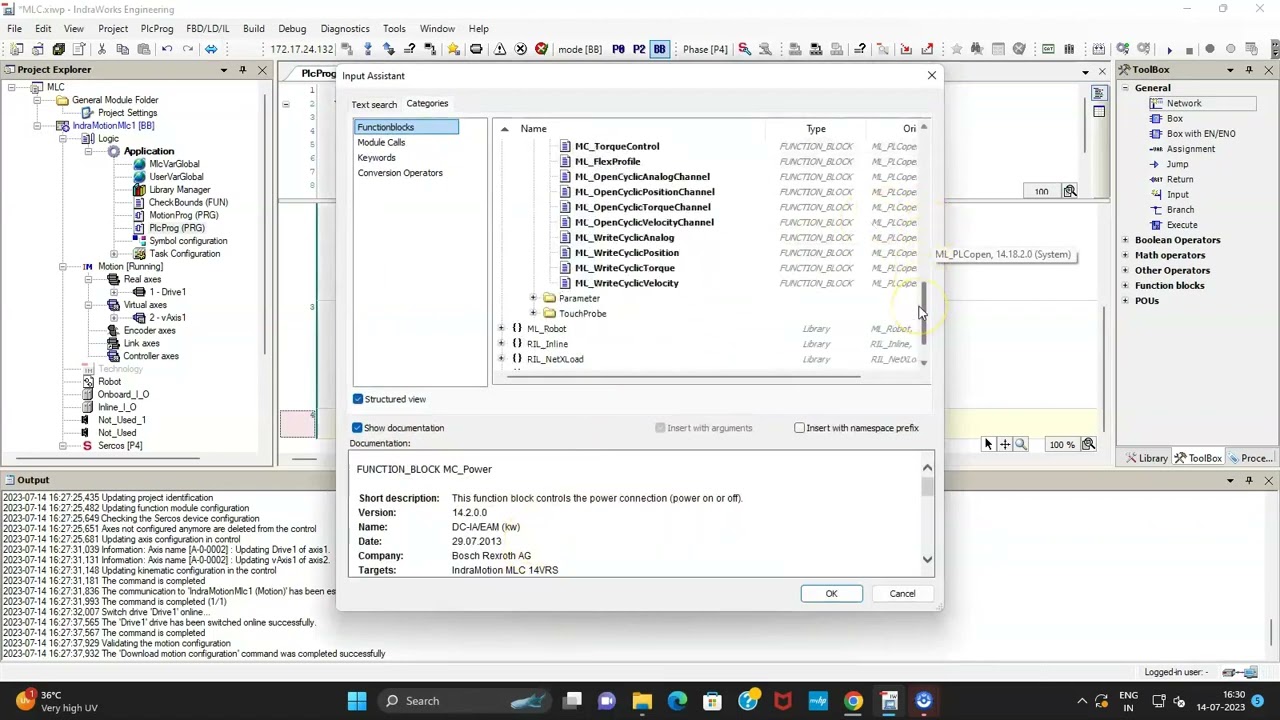Click the binoculars find icon
Viewport: 1280px width, 720px height.
(x=976, y=49)
